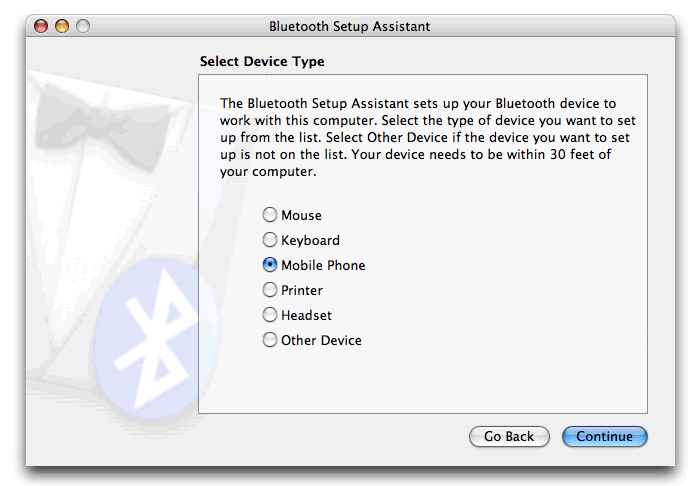Click the Select Device Type heading
696x486 pixels.
pos(262,62)
